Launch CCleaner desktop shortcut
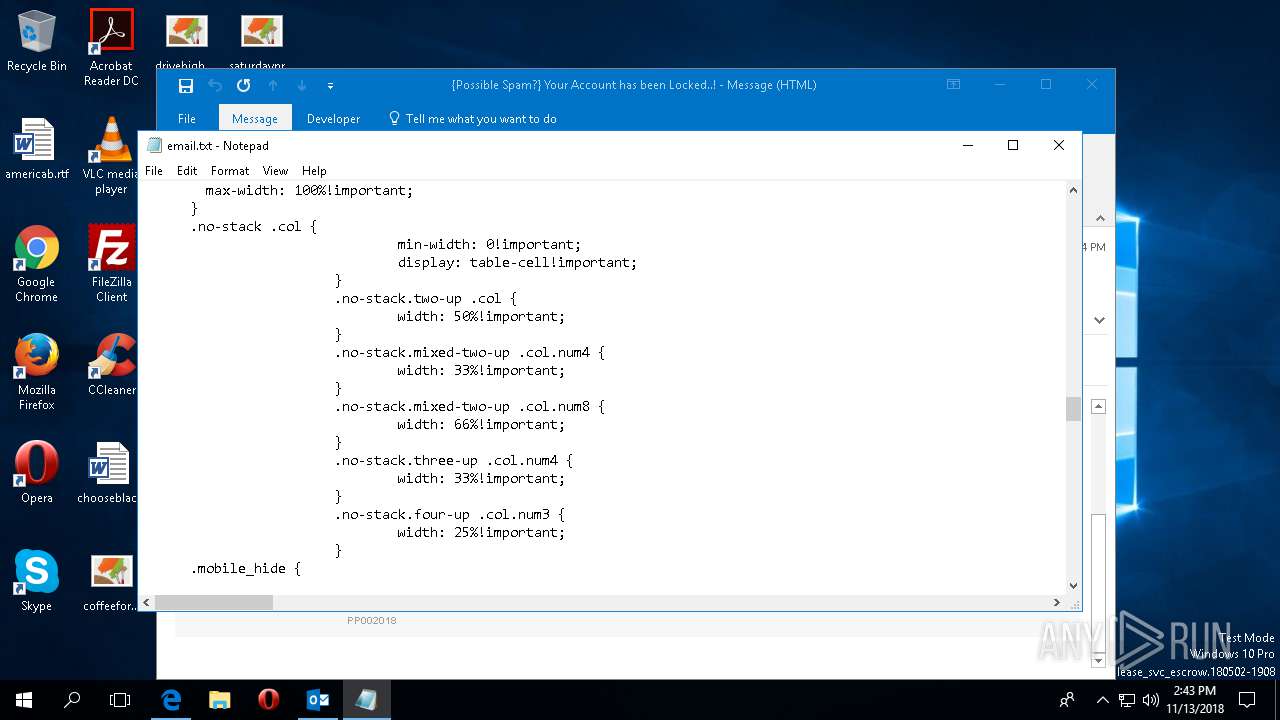Image resolution: width=1280 pixels, height=720 pixels. tap(111, 365)
